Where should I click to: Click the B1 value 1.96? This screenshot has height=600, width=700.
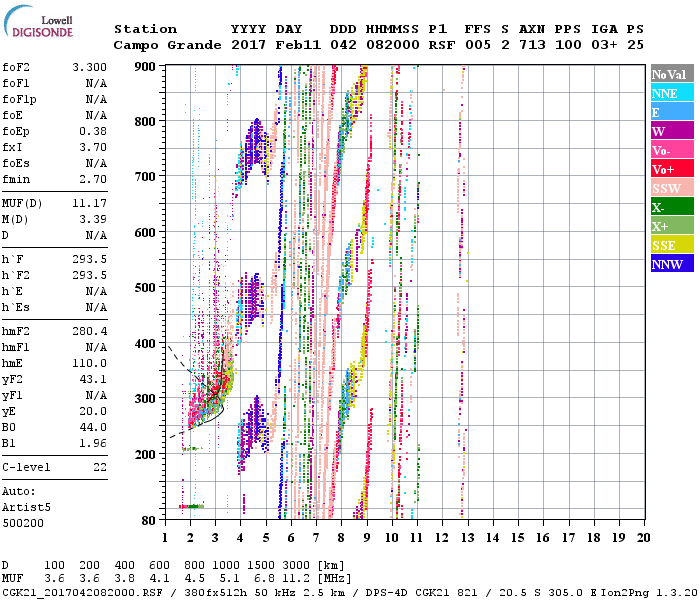coord(93,444)
